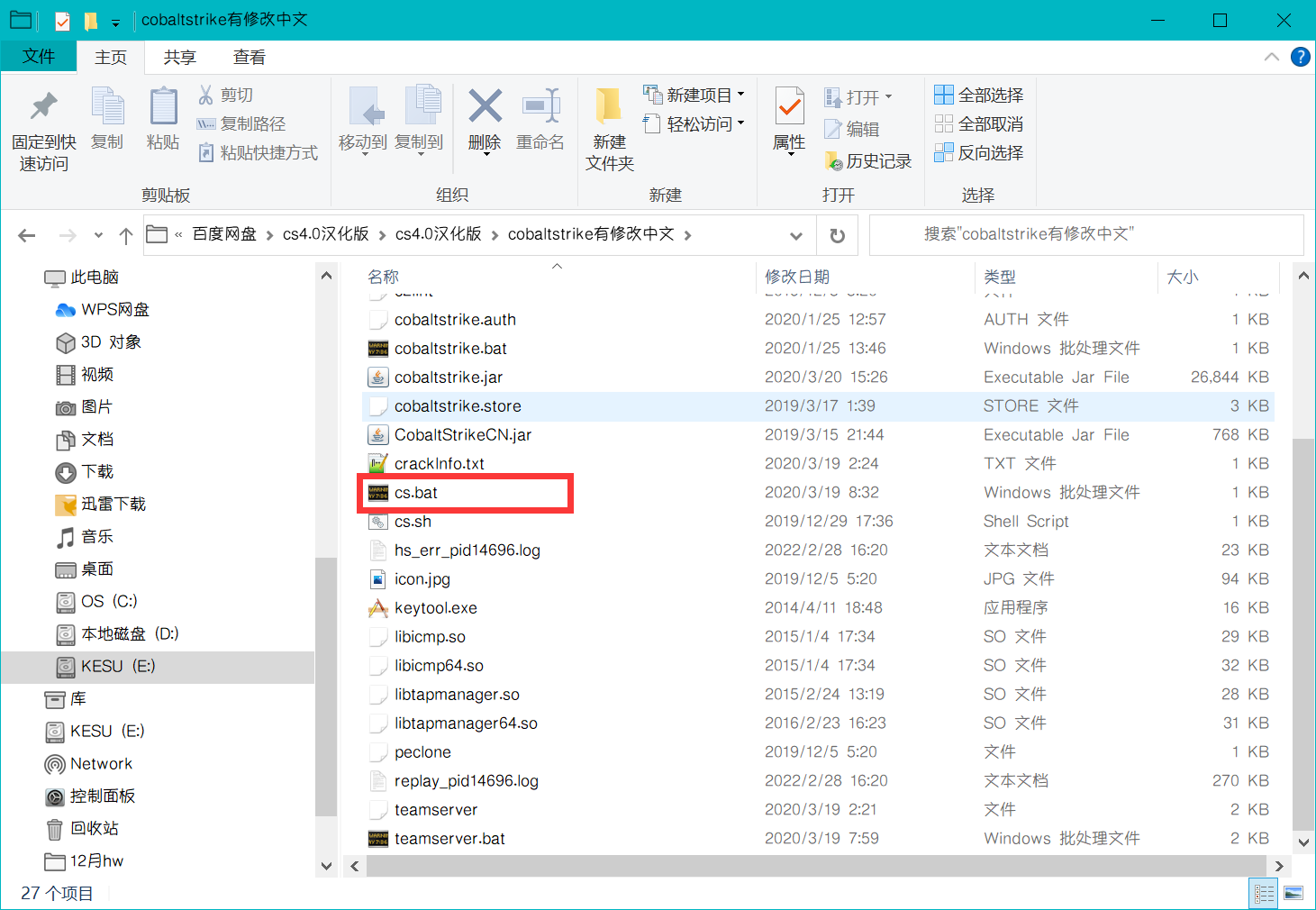Click the New folder (新建文件夹) icon
The width and height of the screenshot is (1316, 910).
609,107
